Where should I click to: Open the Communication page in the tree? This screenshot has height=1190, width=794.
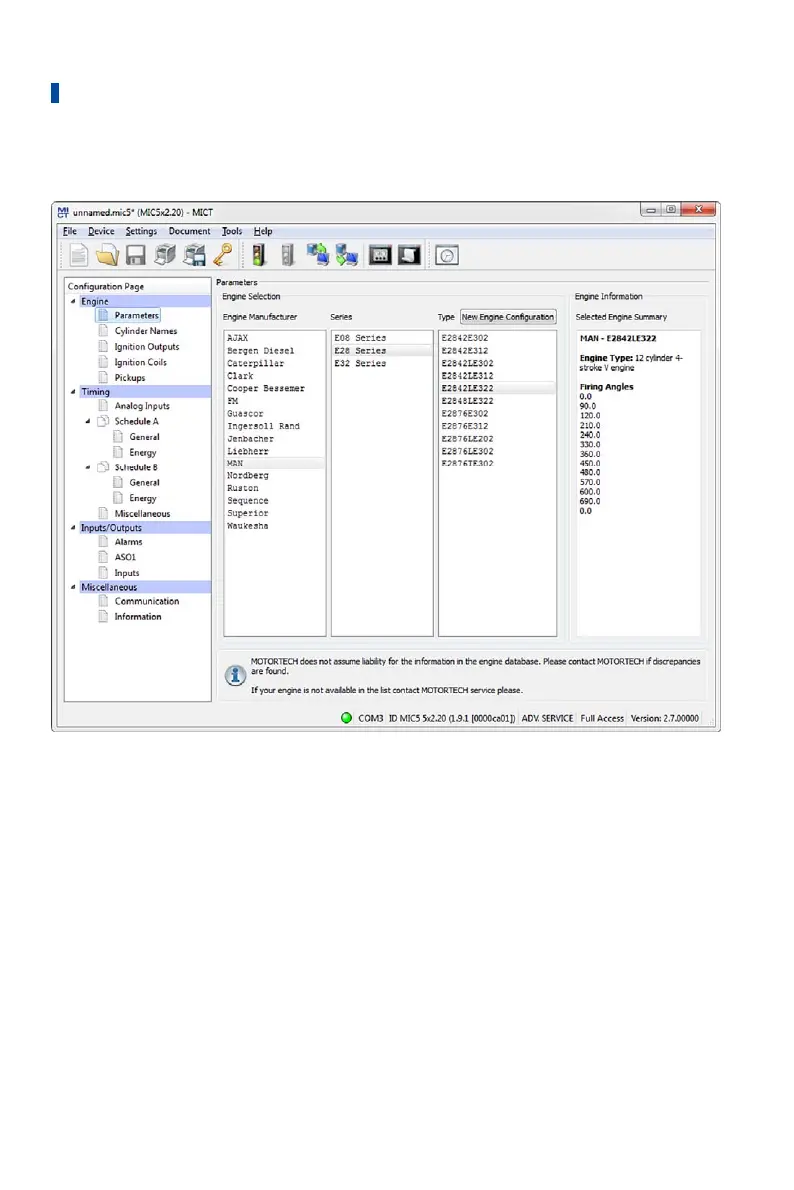tap(146, 602)
